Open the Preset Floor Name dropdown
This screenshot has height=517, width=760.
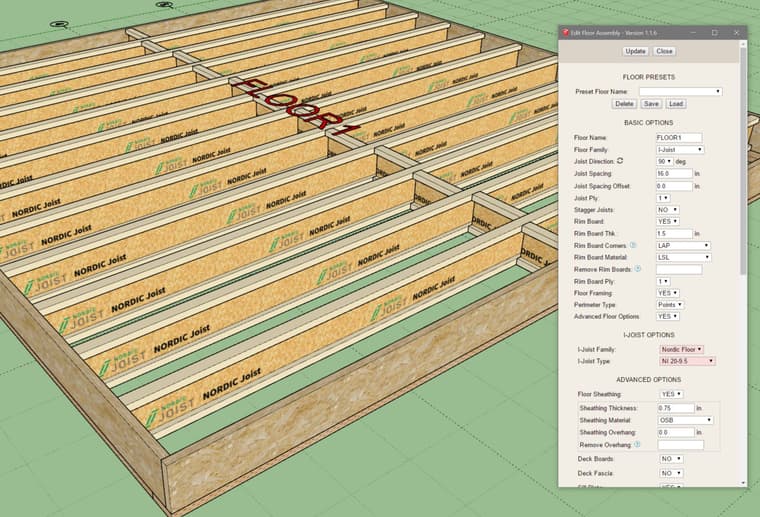click(680, 91)
